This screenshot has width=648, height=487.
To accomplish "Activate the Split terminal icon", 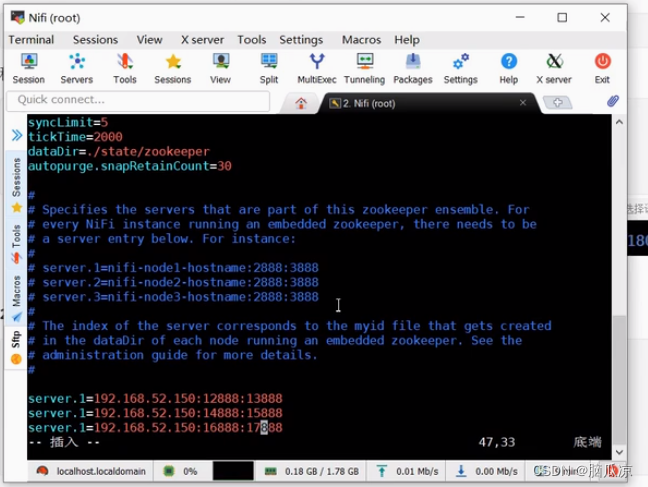I will (x=269, y=68).
